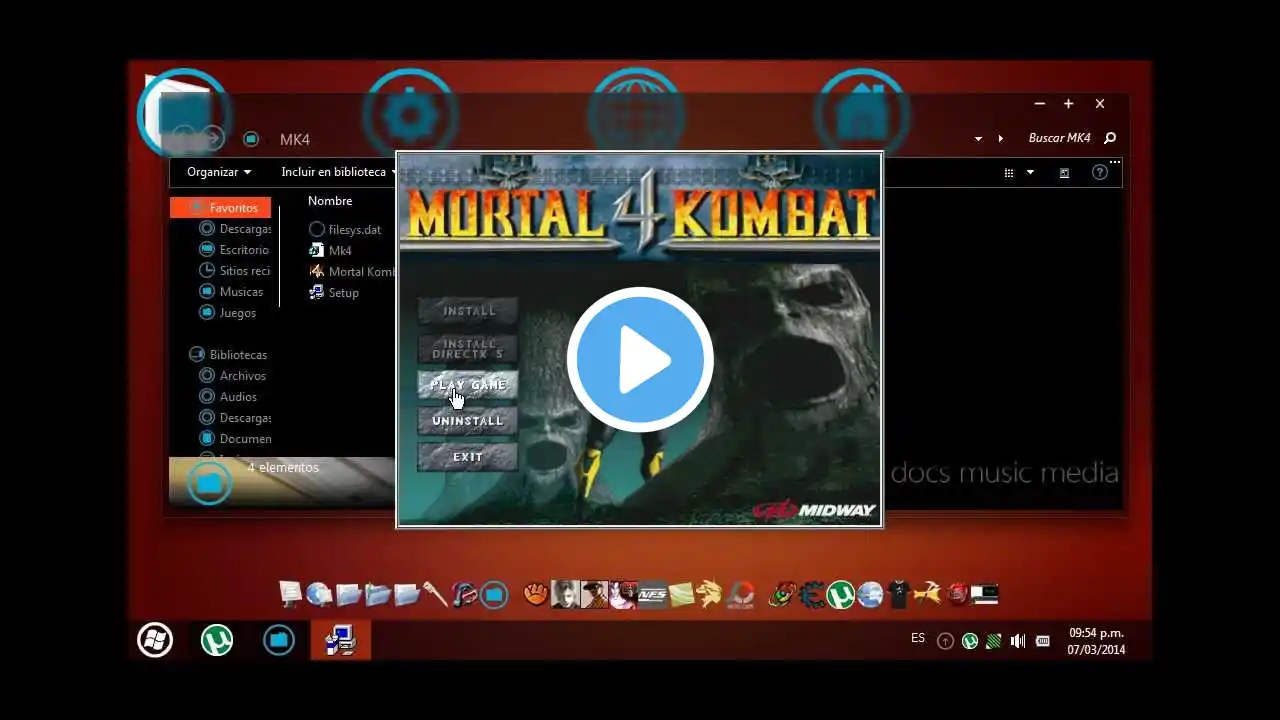Click the uTorrent tray icon

970,641
